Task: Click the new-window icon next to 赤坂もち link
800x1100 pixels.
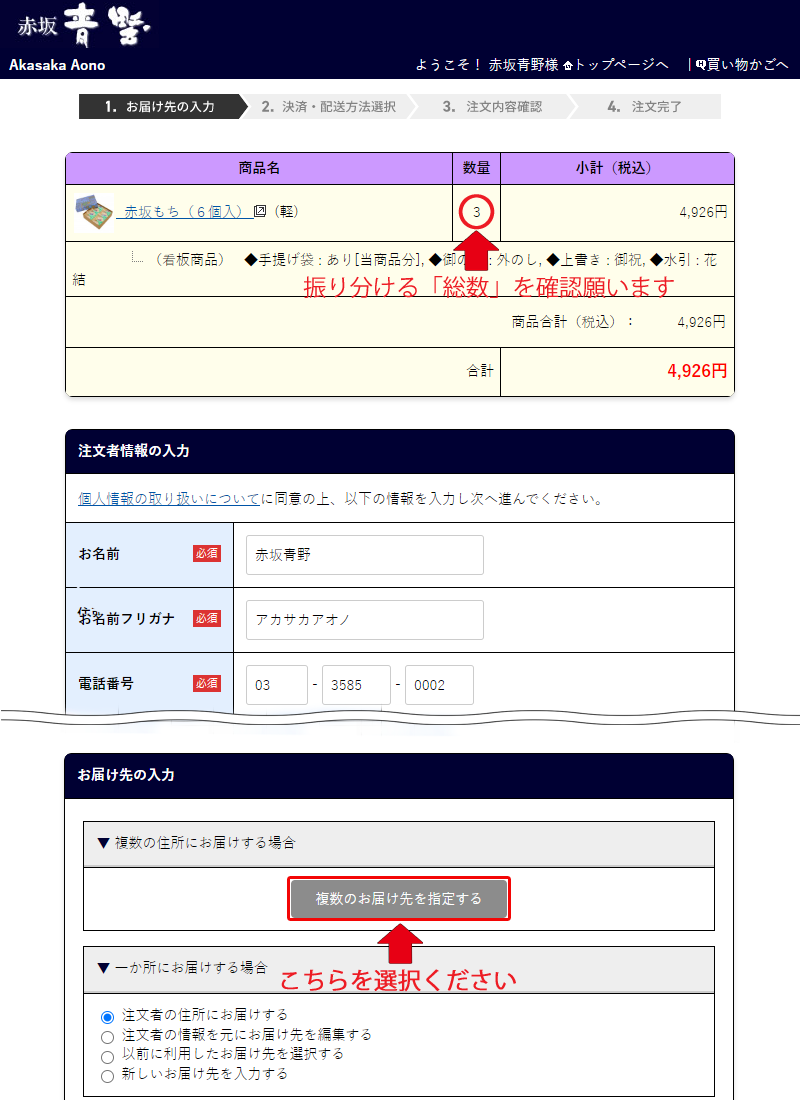Action: [258, 212]
